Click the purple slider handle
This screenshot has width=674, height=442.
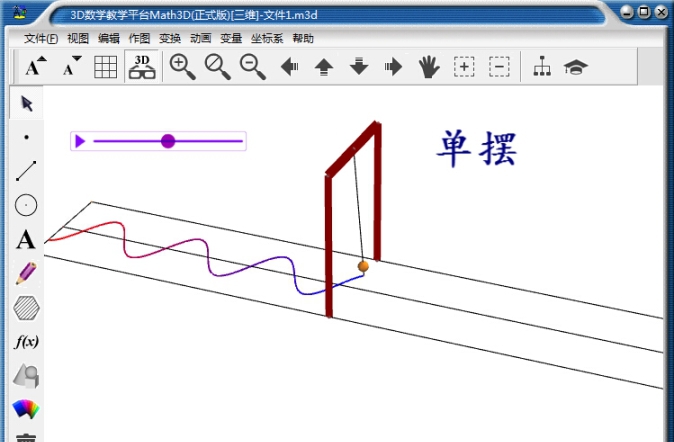pyautogui.click(x=168, y=141)
